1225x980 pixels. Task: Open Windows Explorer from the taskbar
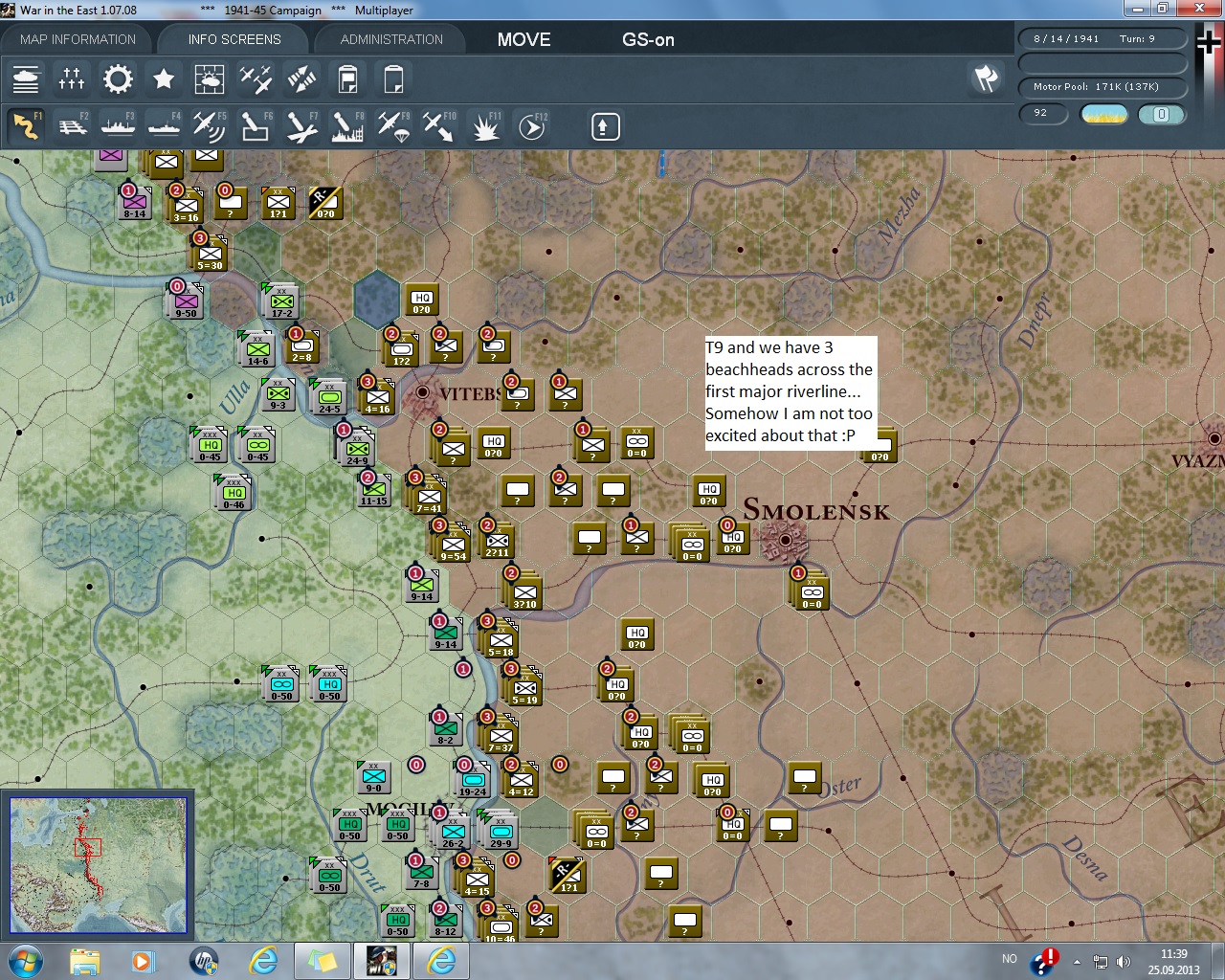pos(85,960)
